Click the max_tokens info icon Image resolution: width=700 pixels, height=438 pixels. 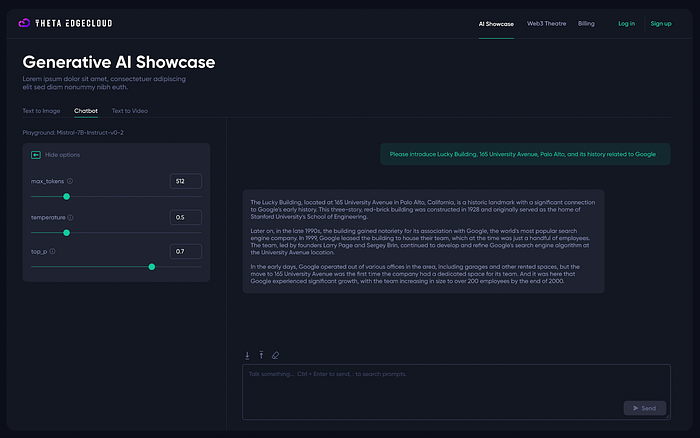pyautogui.click(x=70, y=181)
